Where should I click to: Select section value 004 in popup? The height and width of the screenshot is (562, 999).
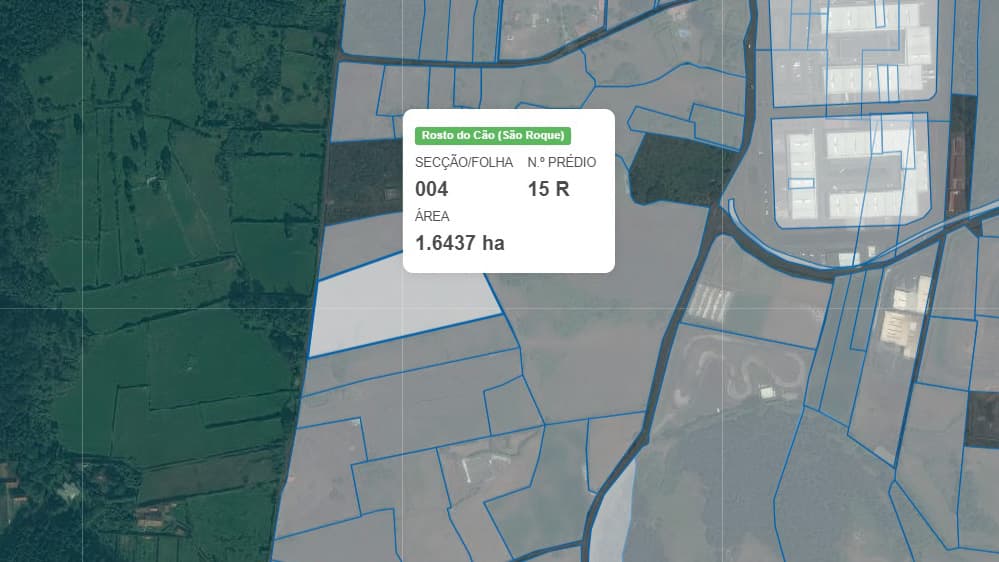click(x=431, y=189)
